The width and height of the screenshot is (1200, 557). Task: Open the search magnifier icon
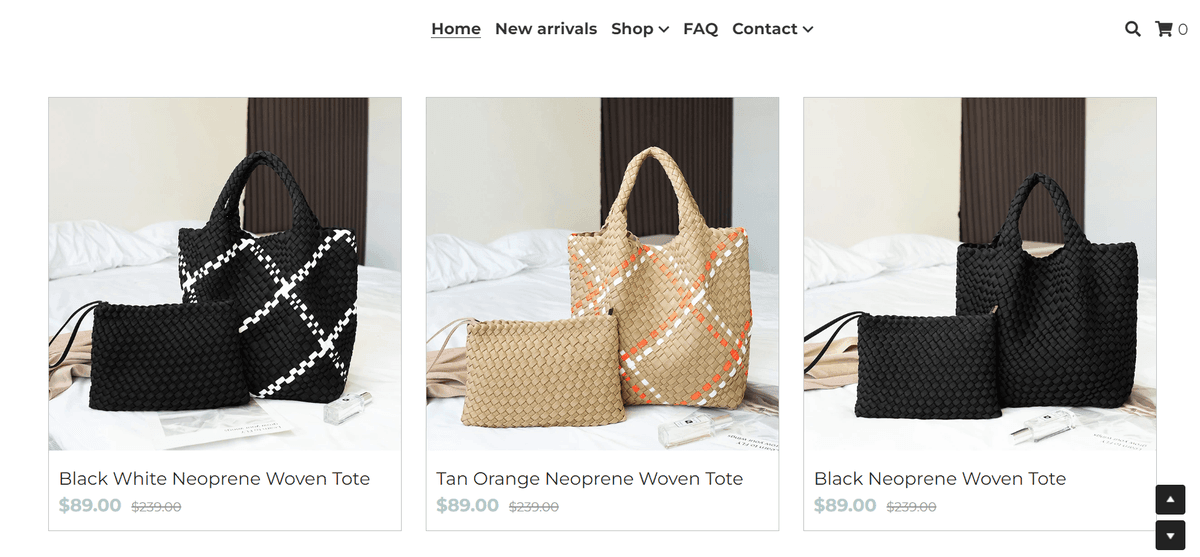(x=1132, y=29)
